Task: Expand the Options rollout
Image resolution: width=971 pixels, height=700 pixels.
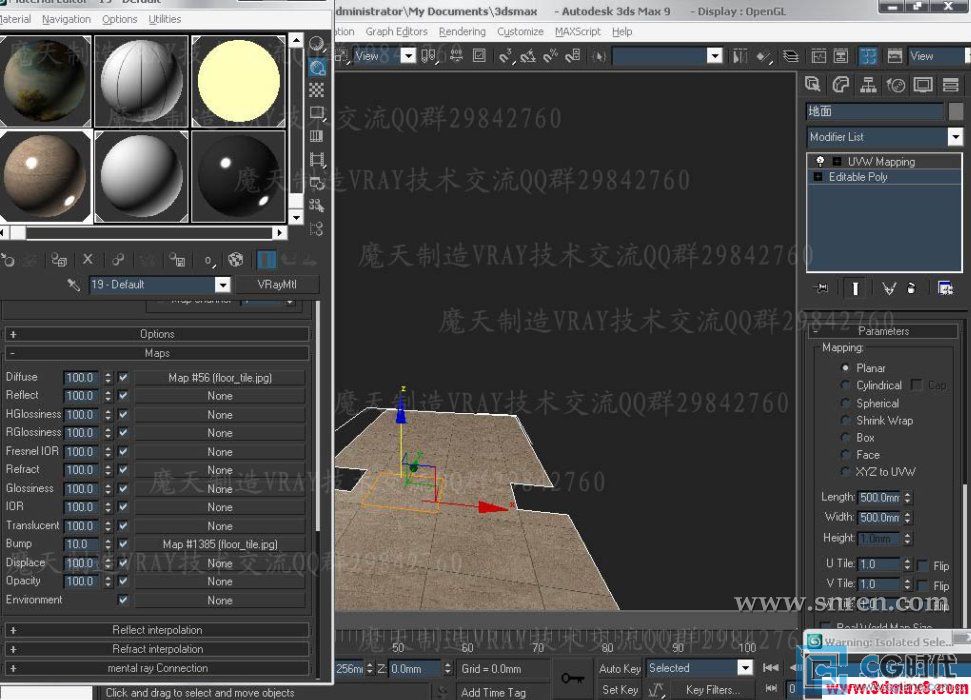Action: click(x=157, y=334)
